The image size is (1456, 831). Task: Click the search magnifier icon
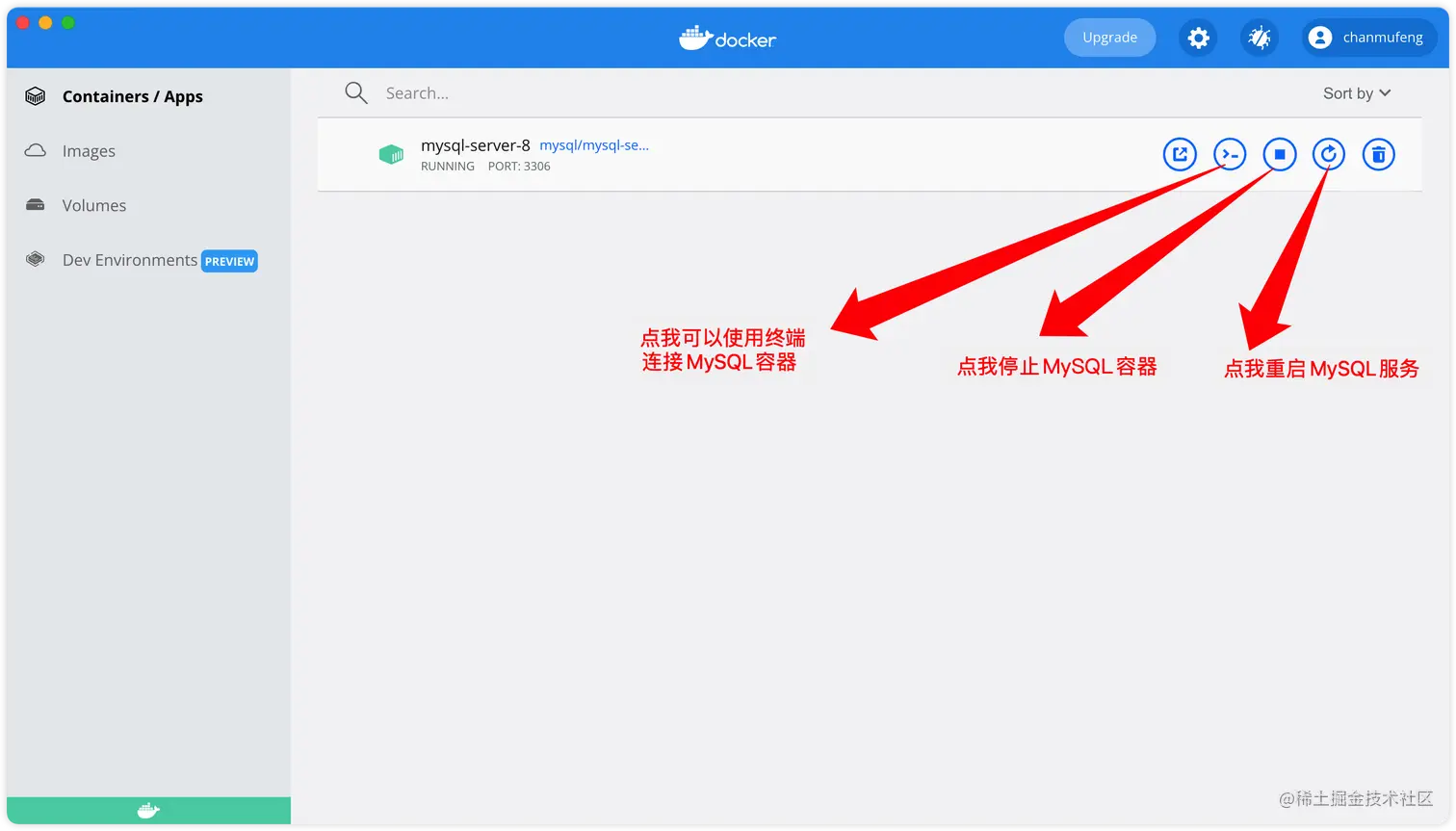356,92
